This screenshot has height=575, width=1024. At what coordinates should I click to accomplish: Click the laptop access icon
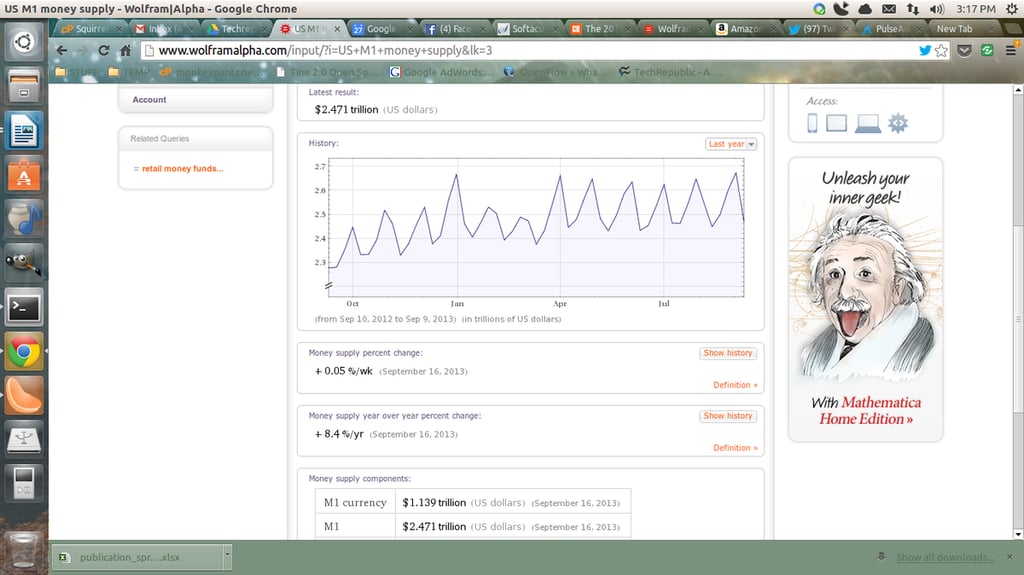coord(868,123)
